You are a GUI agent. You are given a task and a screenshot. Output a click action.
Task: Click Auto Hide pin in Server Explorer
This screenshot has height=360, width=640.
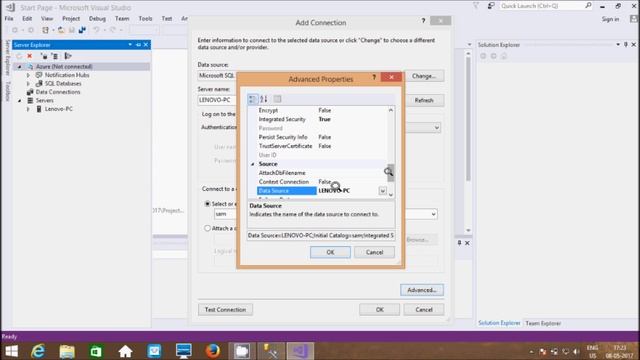[138, 44]
